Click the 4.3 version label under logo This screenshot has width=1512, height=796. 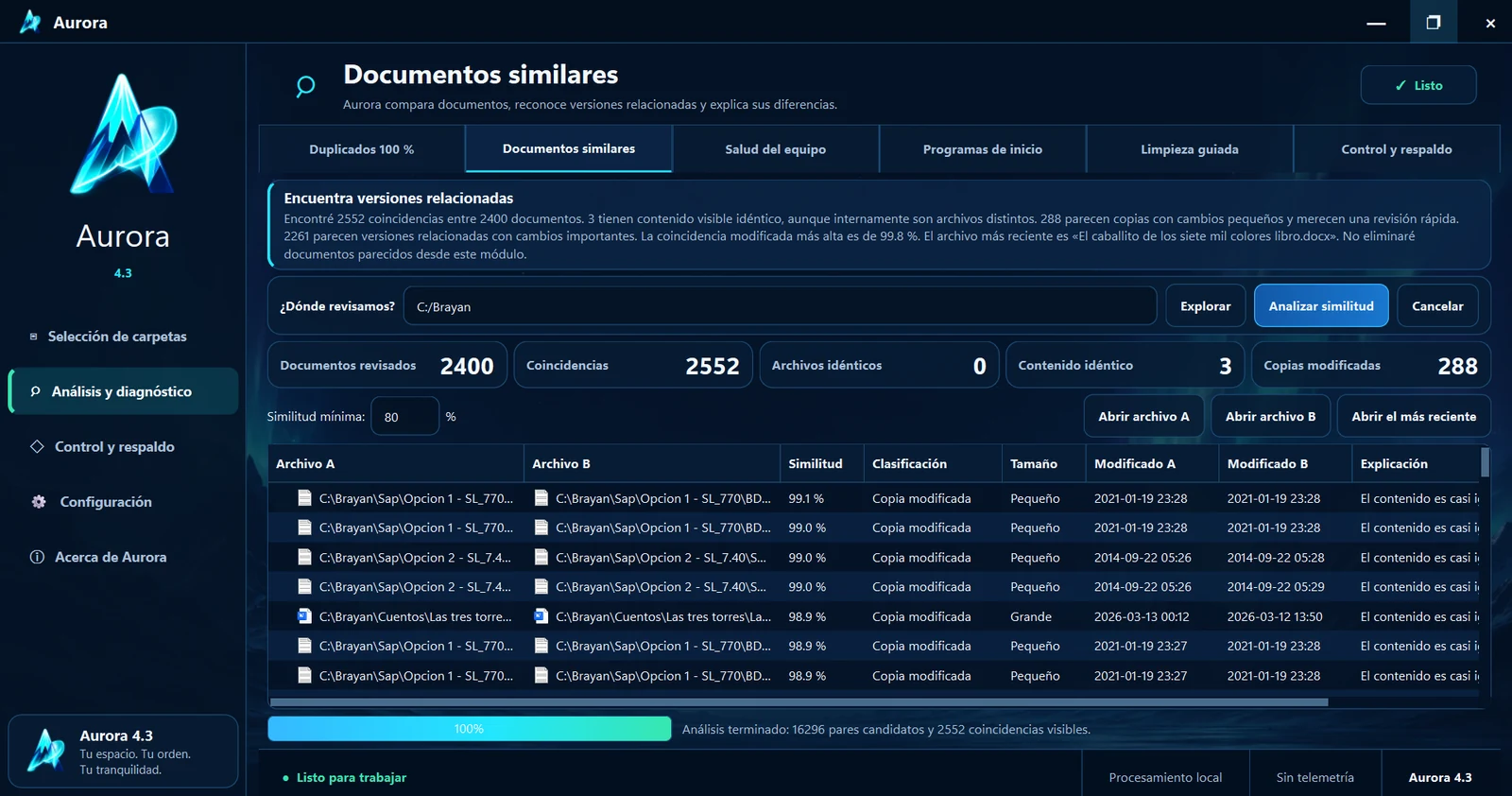[123, 273]
